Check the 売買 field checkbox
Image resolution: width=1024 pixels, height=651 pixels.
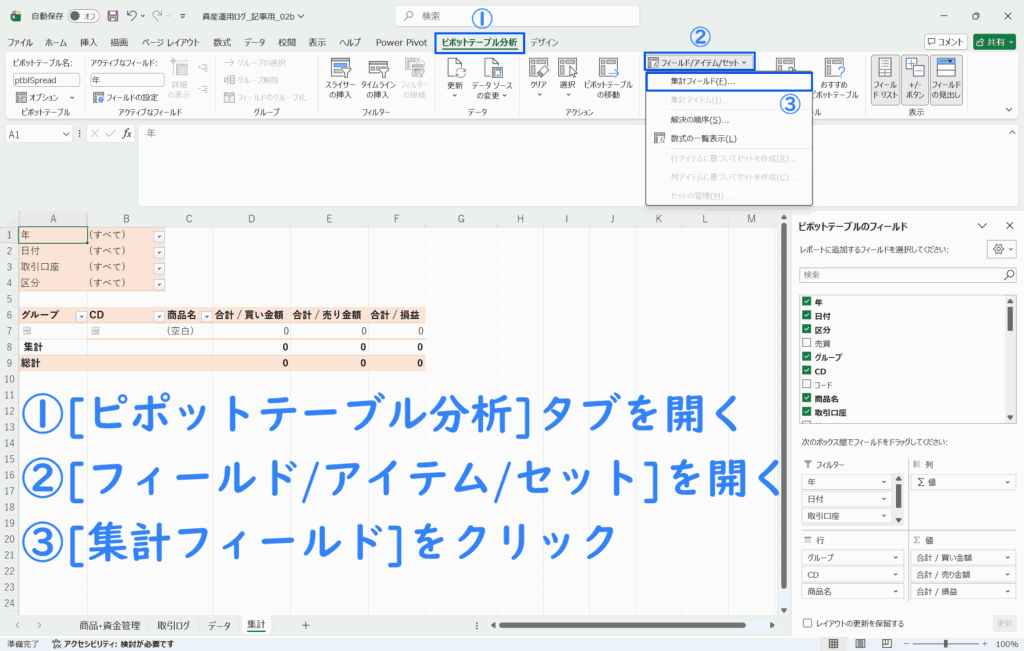point(807,343)
